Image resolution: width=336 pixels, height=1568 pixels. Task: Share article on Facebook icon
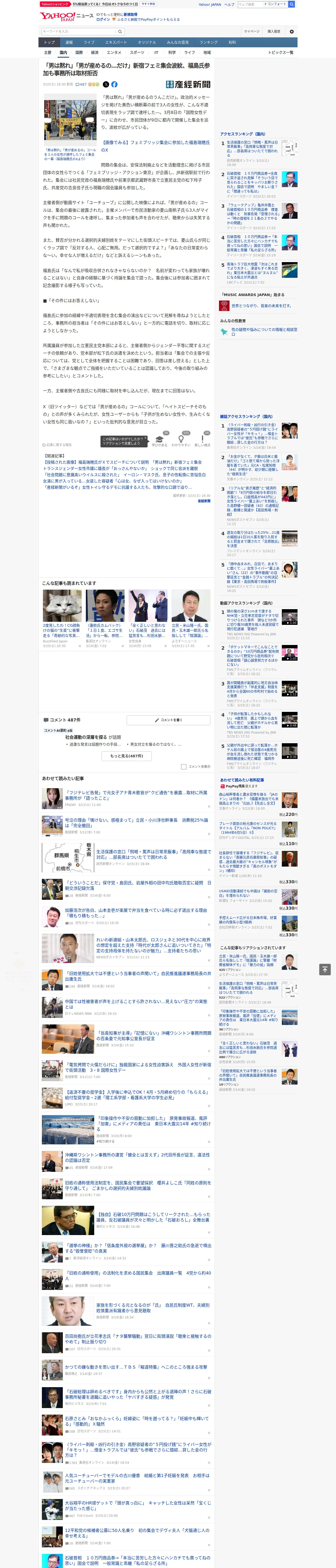[114, 85]
